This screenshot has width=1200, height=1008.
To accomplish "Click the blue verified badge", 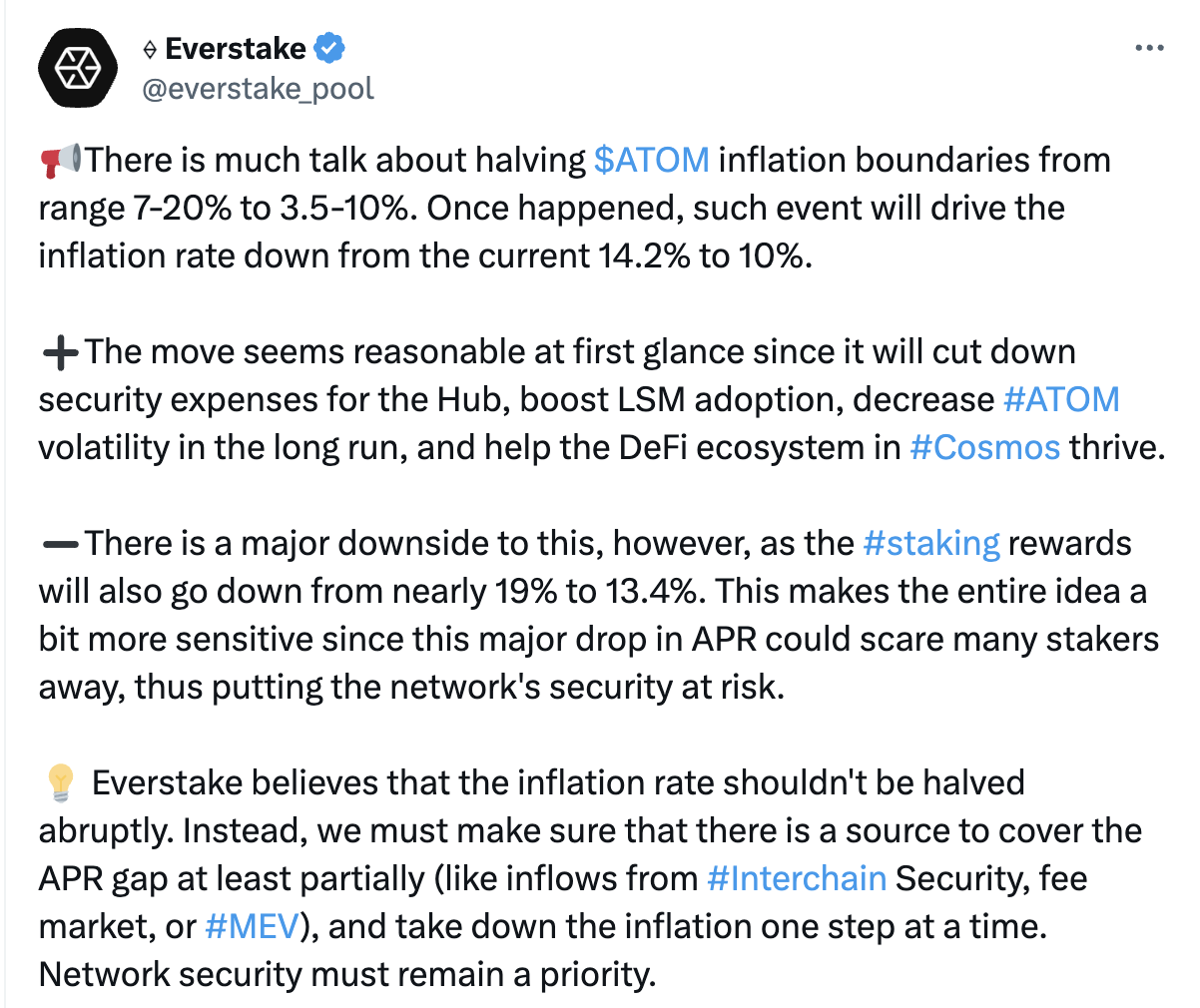I will click(x=329, y=47).
